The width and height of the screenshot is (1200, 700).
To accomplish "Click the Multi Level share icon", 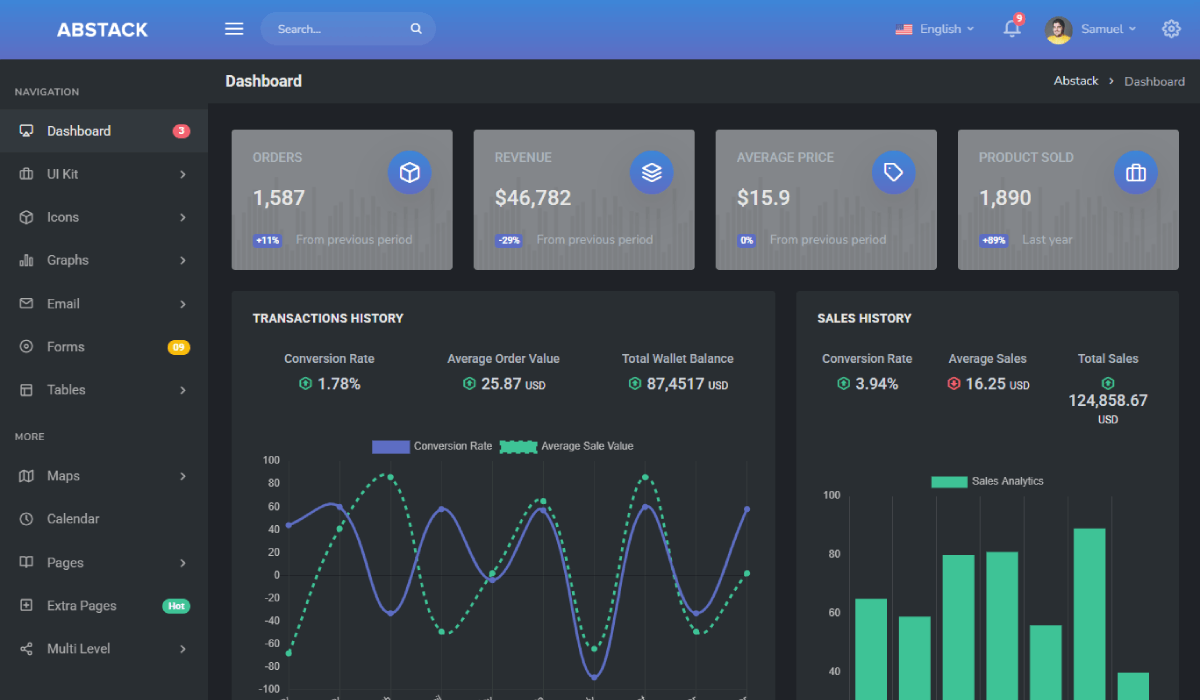I will pyautogui.click(x=26, y=649).
